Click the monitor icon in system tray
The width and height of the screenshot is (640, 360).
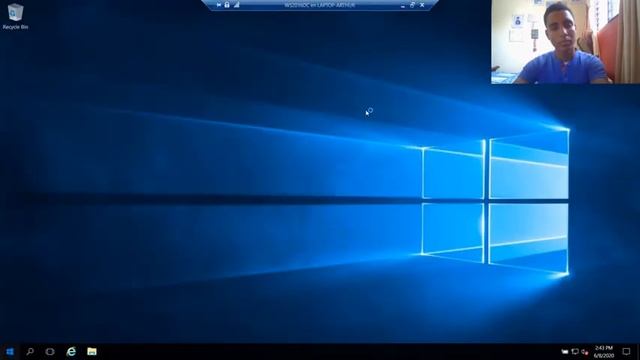(575, 351)
